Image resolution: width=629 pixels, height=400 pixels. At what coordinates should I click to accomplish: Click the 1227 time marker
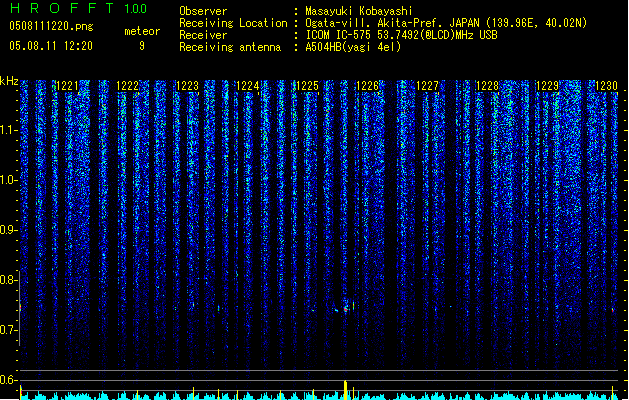pyautogui.click(x=427, y=85)
